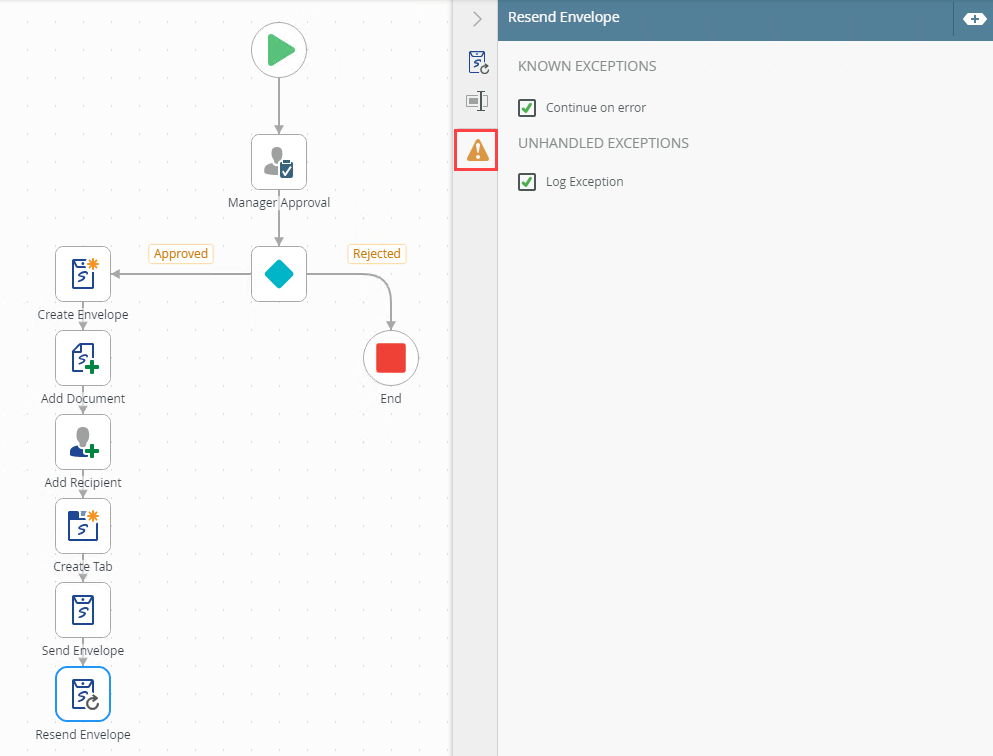Switch to the step name properties tab
The image size is (993, 756).
477,101
